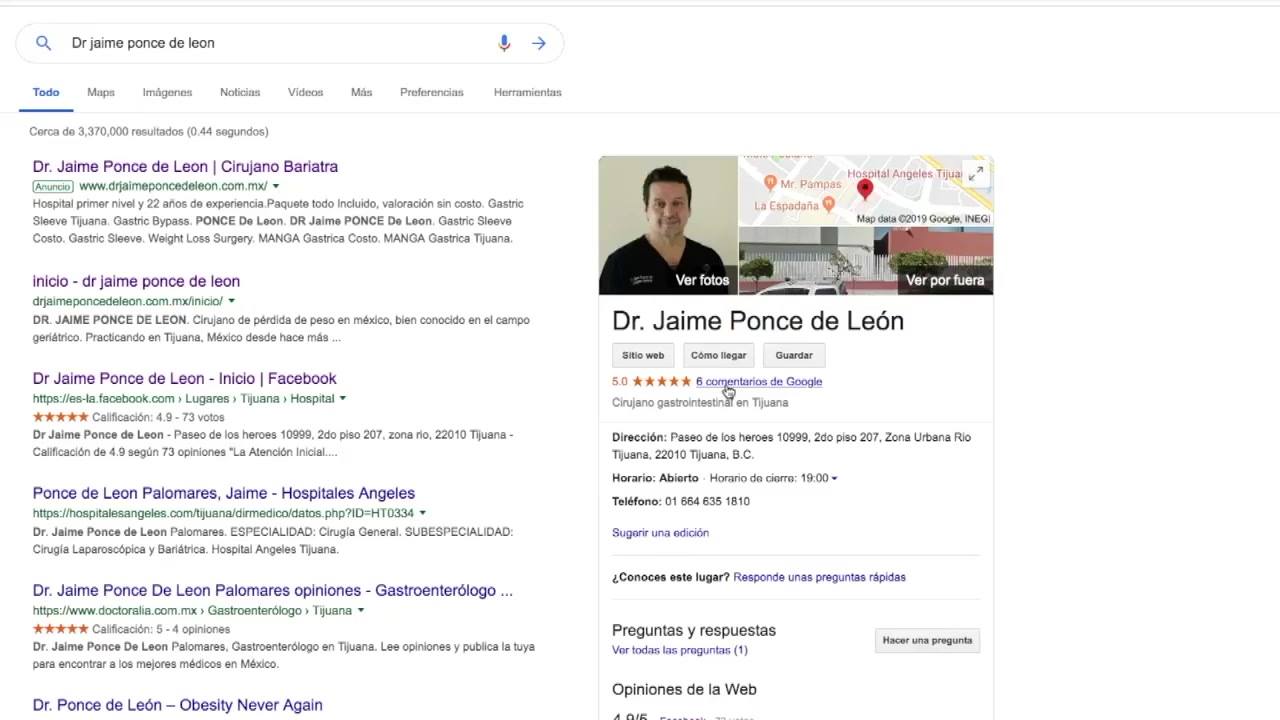1280x720 pixels.
Task: Select the Todo search tab
Action: point(46,92)
